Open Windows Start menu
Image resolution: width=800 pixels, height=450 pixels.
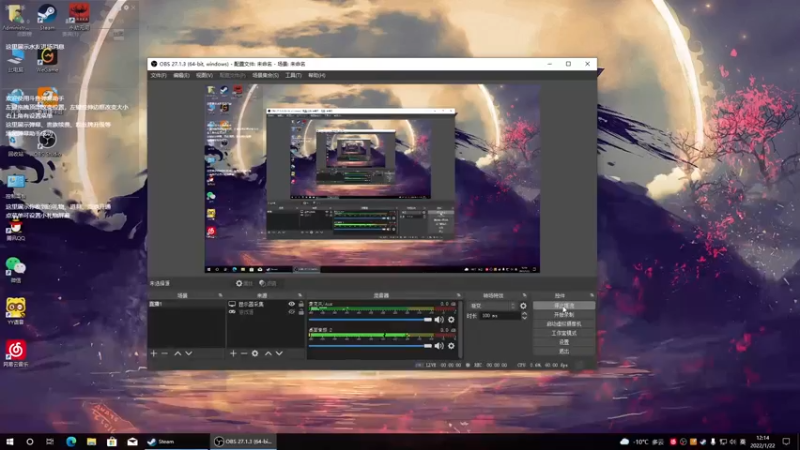tap(9, 441)
